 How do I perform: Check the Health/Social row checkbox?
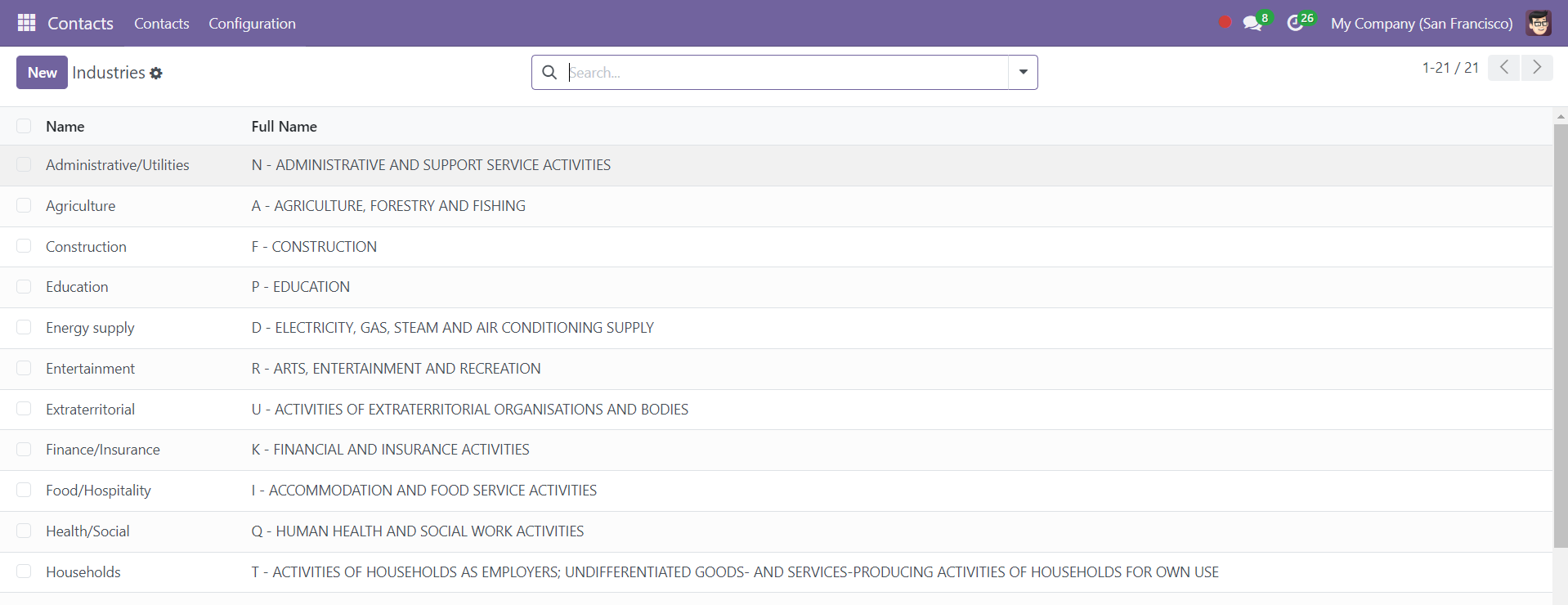(x=24, y=531)
